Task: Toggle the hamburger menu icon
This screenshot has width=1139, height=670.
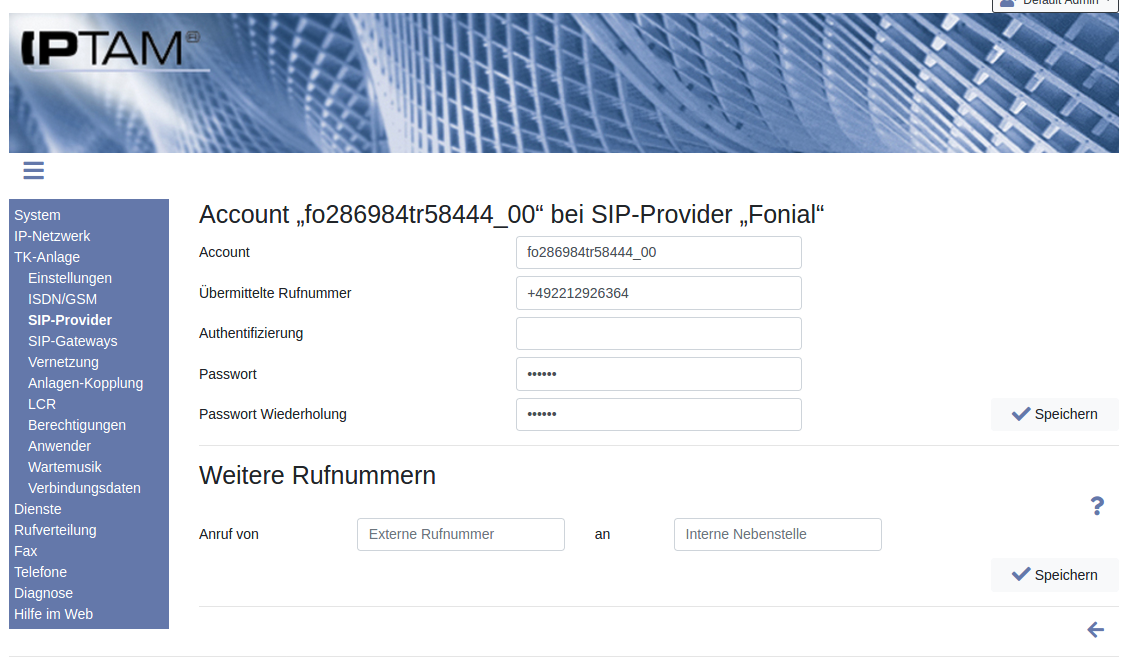Action: [x=33, y=171]
